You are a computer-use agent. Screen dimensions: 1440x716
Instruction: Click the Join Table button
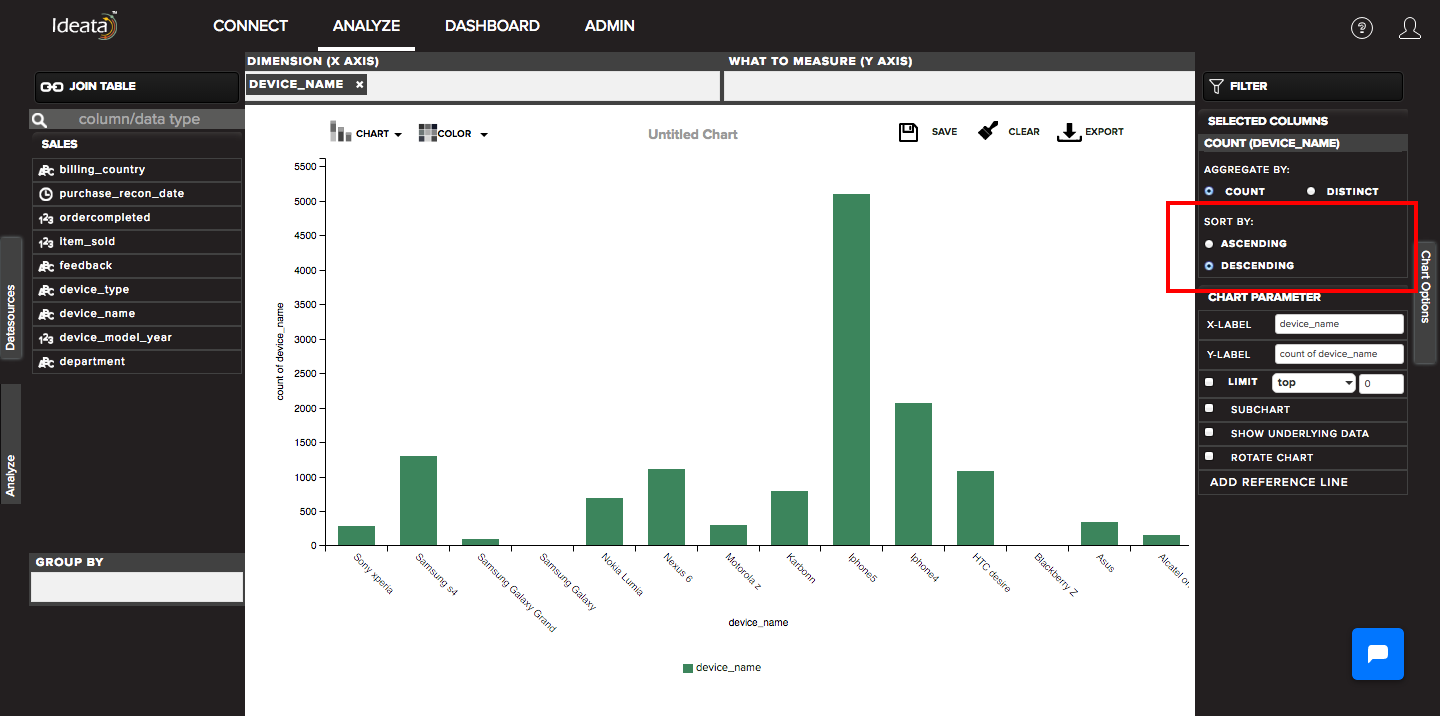(139, 87)
